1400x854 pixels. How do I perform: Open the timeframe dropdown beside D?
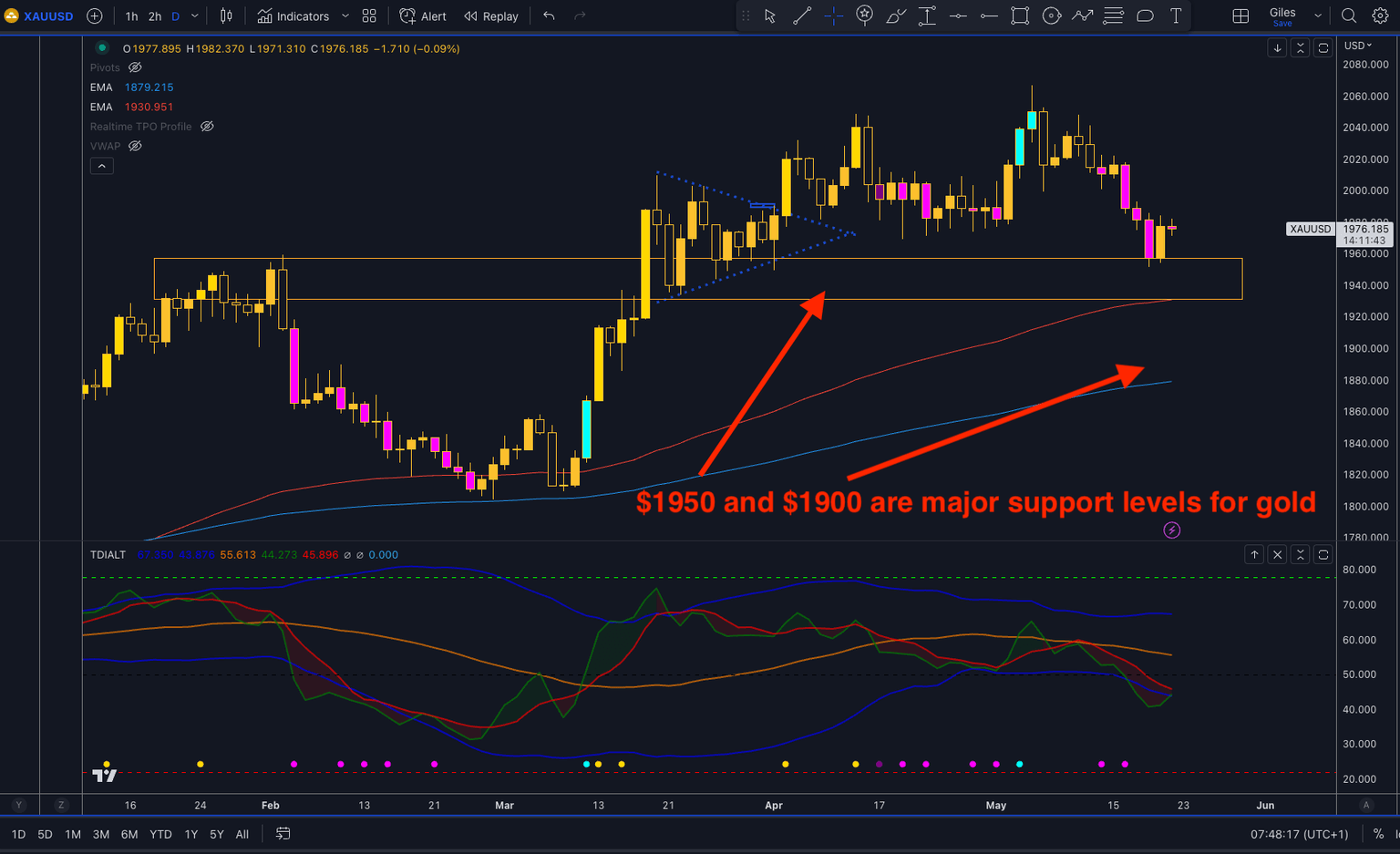pos(194,15)
